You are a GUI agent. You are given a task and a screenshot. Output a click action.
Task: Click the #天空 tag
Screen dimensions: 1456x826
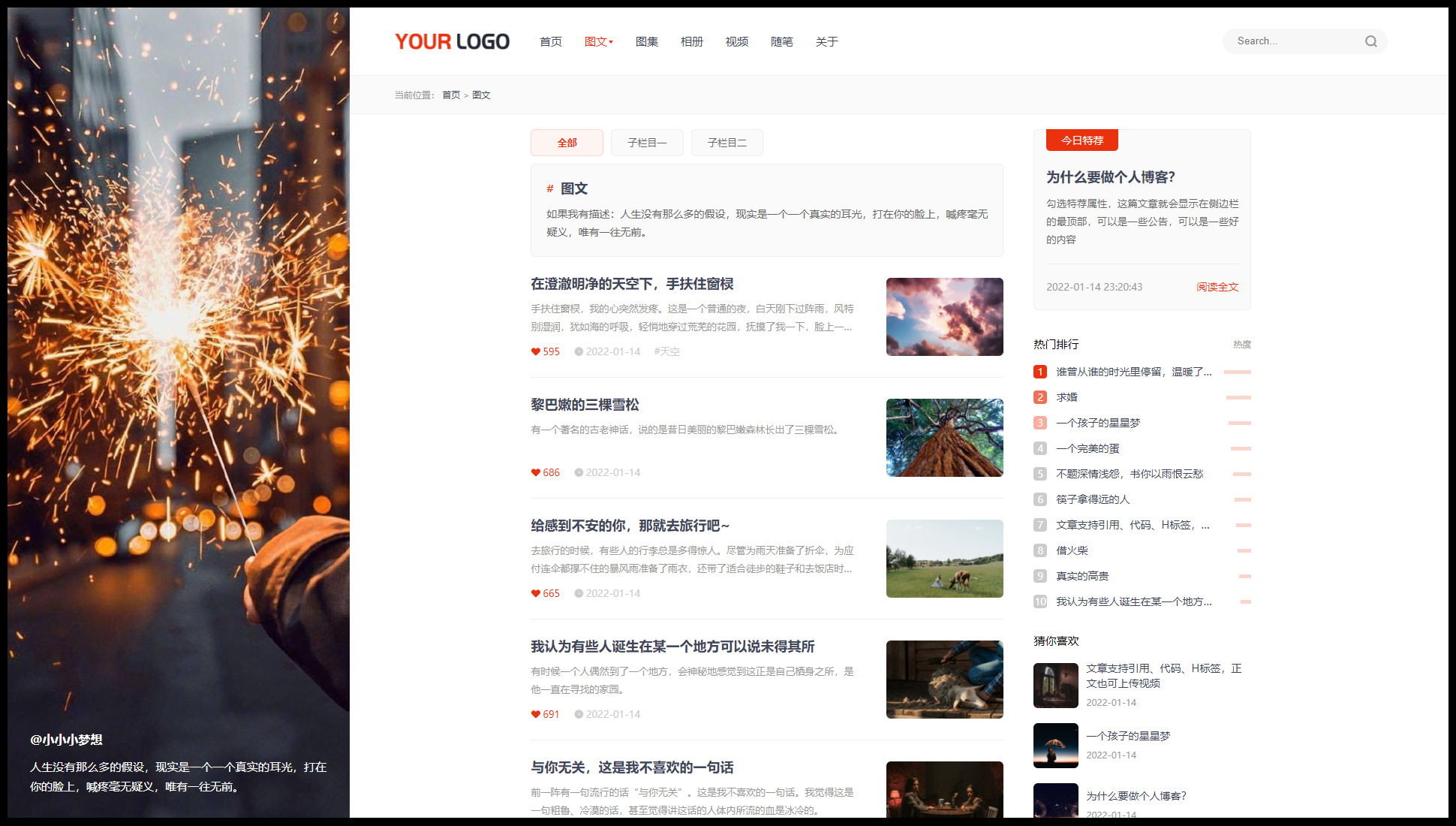(x=666, y=351)
